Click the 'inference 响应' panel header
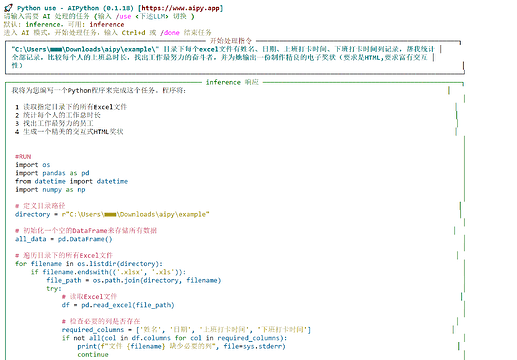517x360 pixels. 232,82
